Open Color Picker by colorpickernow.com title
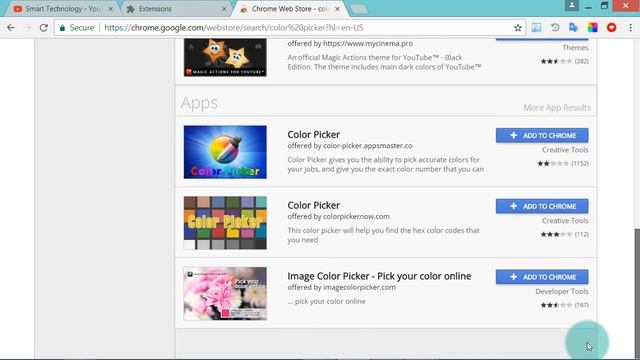Screen dimensions: 640x360 [313, 205]
